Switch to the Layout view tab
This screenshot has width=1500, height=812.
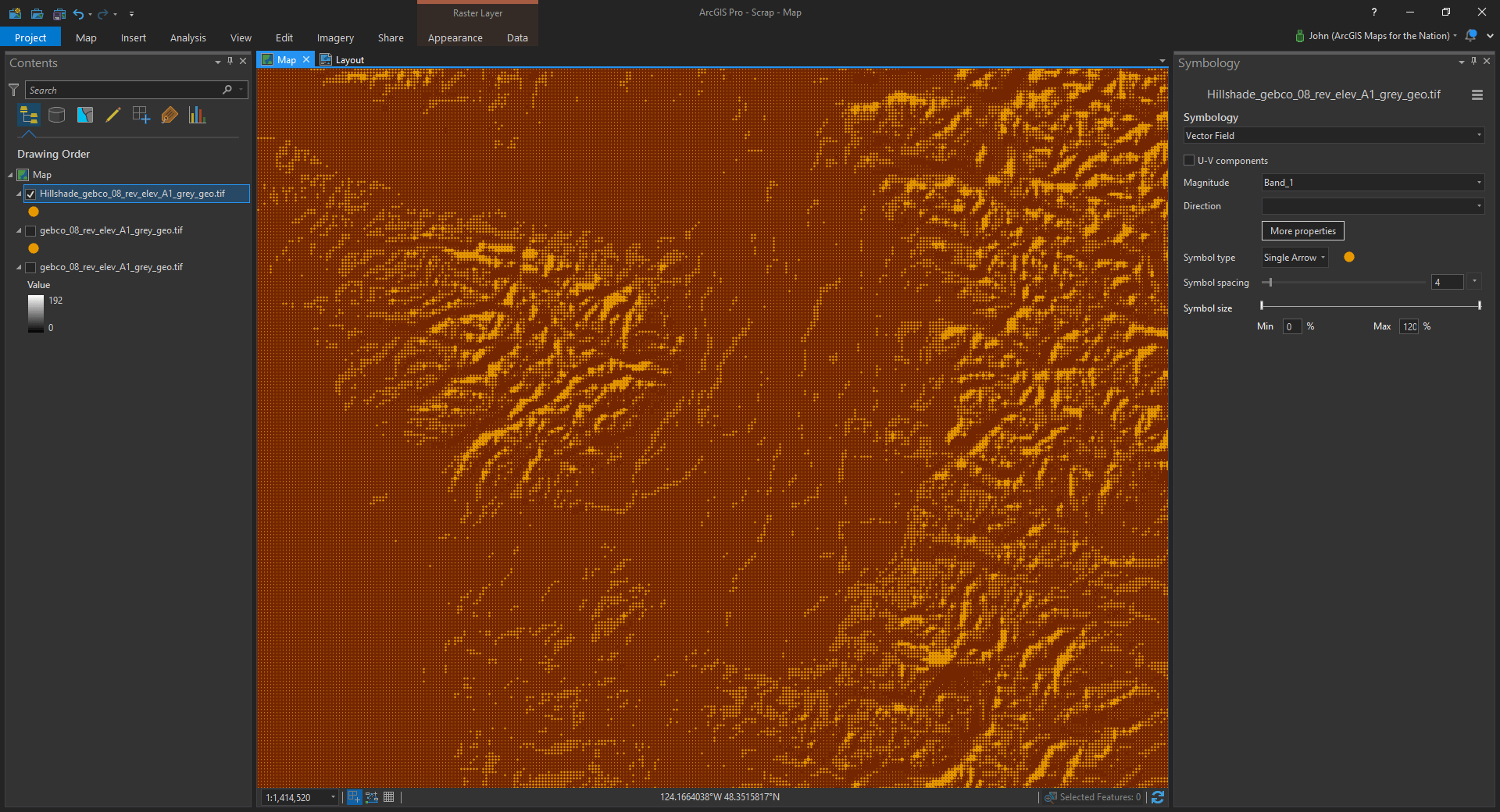click(343, 60)
